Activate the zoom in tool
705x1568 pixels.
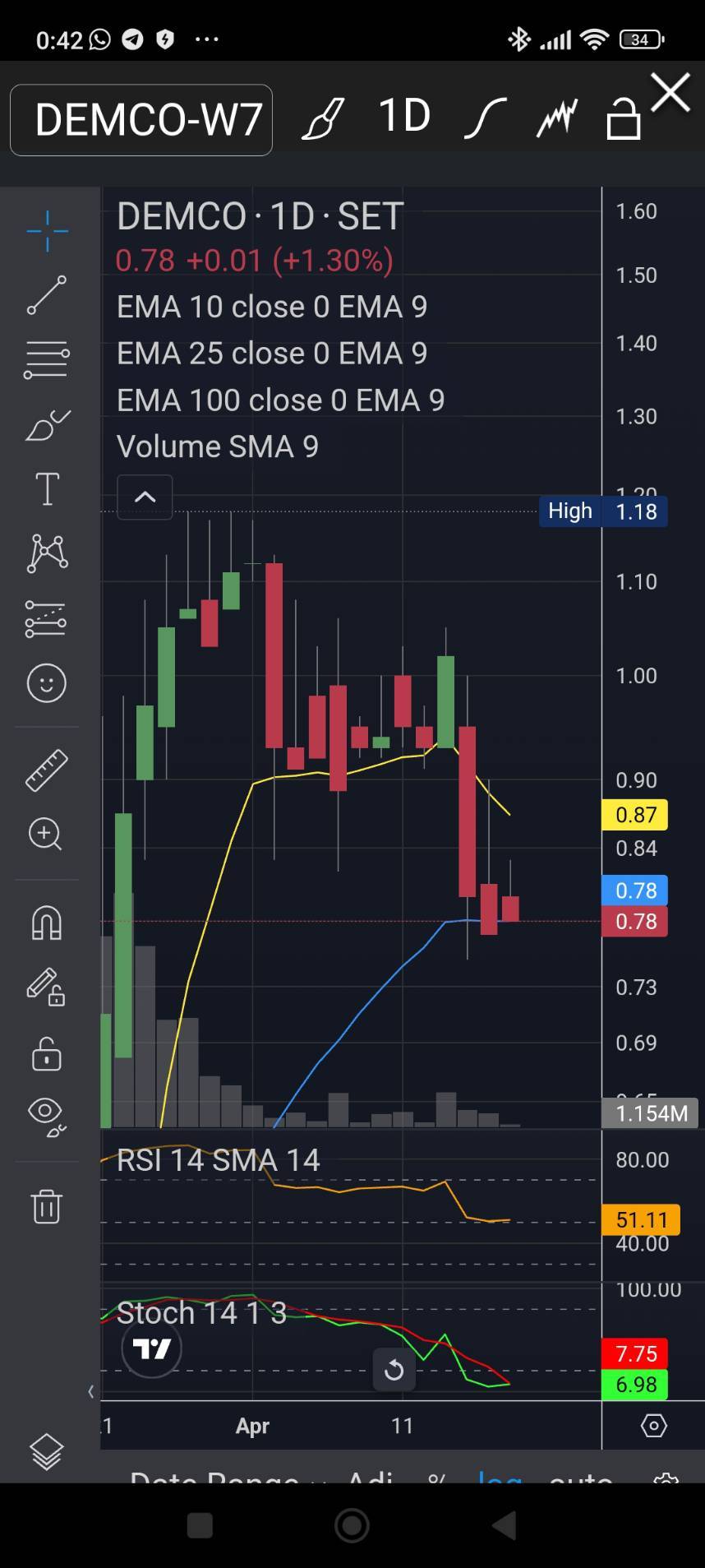(45, 834)
